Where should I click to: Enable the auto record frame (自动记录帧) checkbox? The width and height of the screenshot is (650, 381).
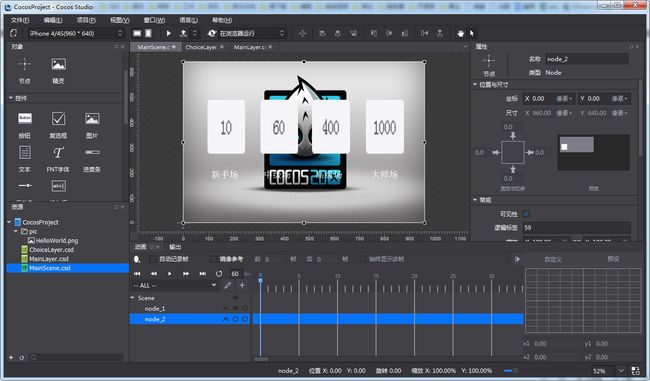pyautogui.click(x=153, y=259)
